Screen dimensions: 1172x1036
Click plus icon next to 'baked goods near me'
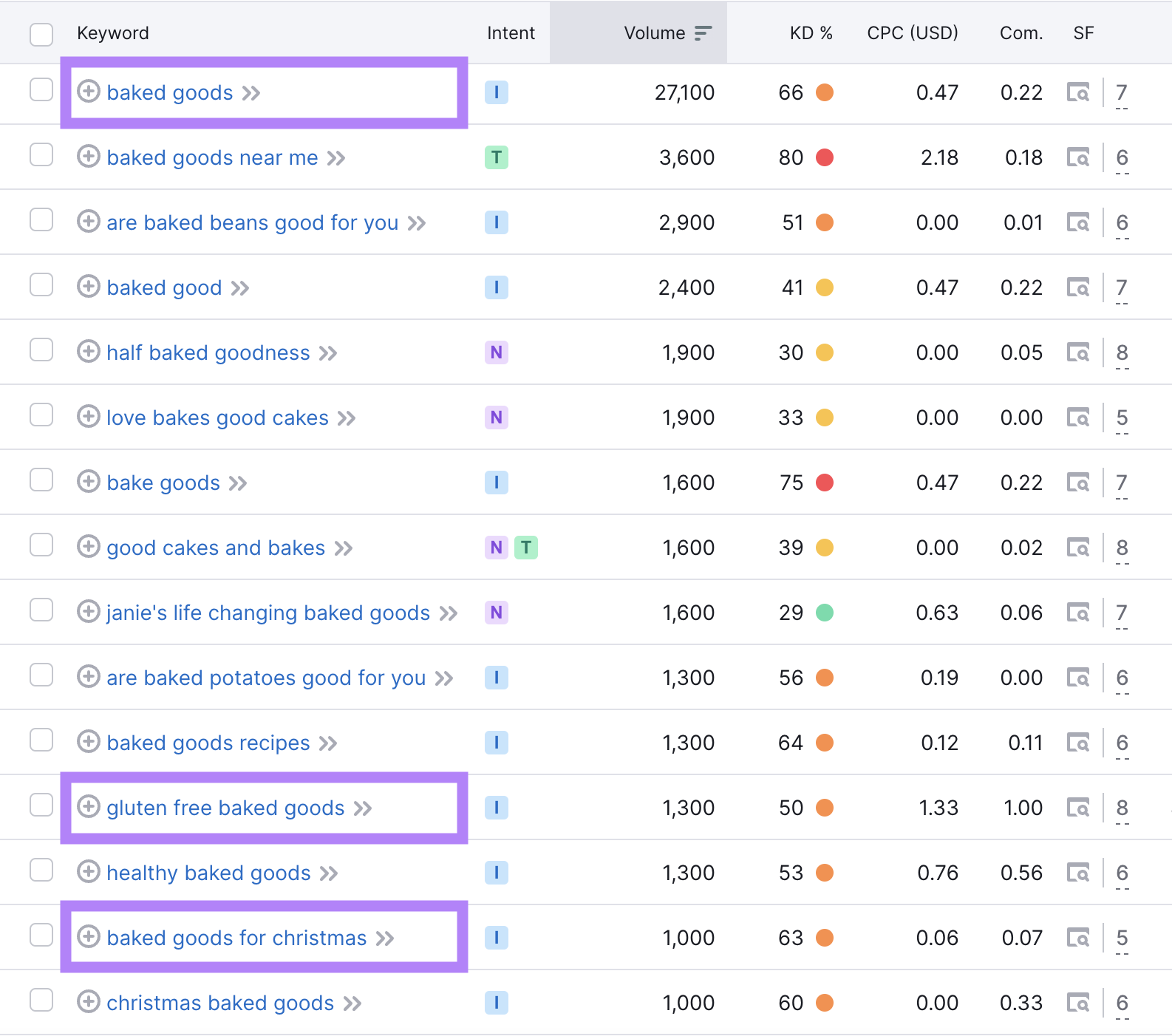[x=89, y=156]
